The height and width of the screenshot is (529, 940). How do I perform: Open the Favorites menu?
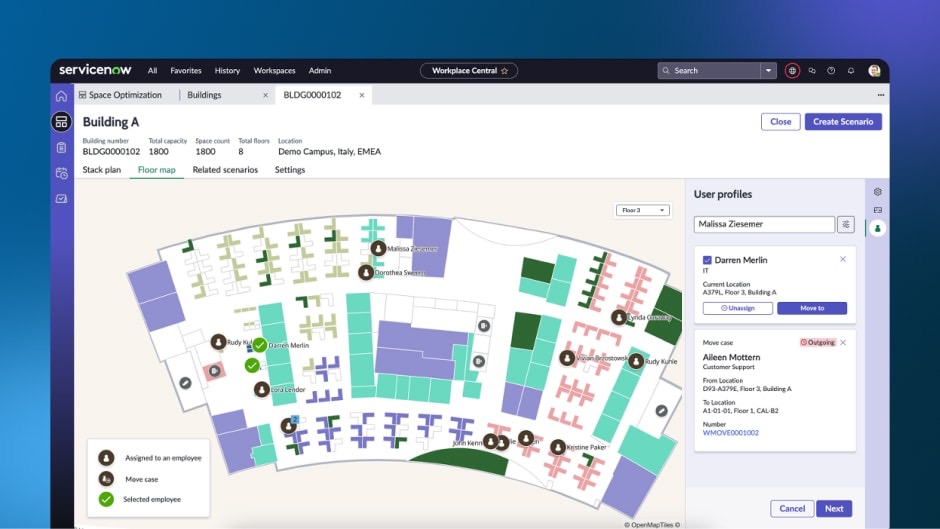pyautogui.click(x=186, y=71)
